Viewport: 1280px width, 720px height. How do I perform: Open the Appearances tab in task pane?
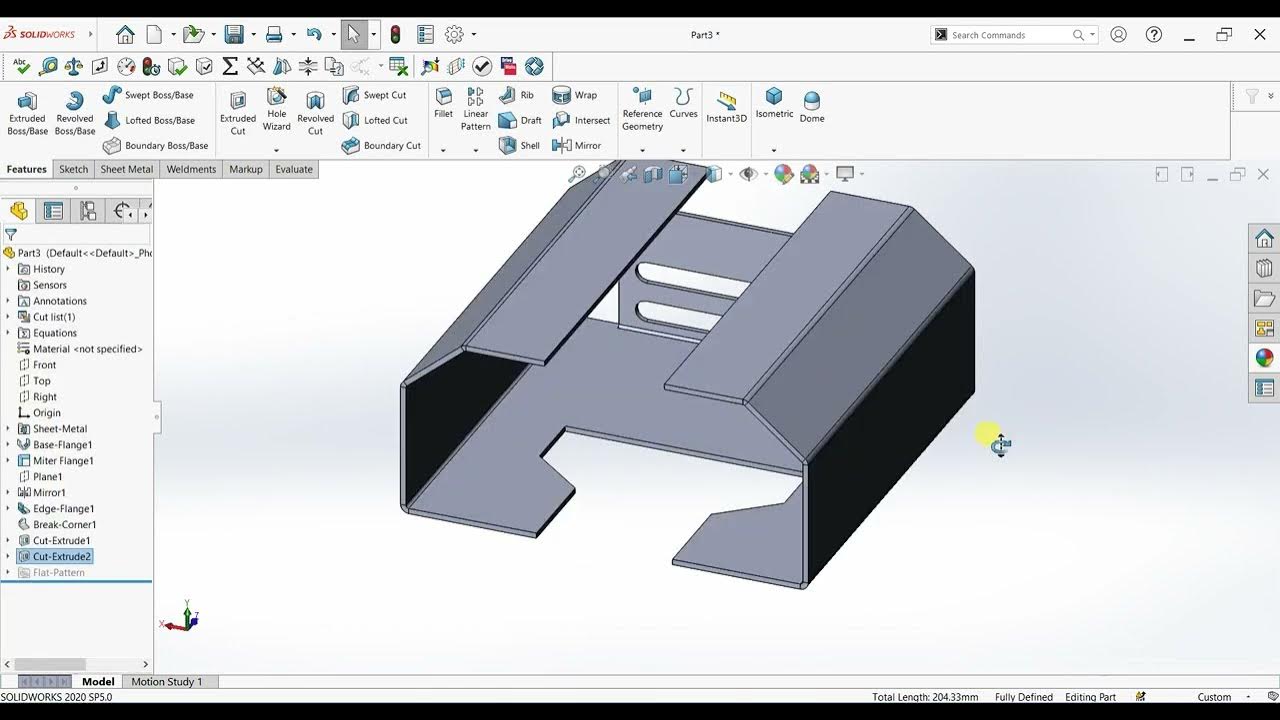[1264, 358]
